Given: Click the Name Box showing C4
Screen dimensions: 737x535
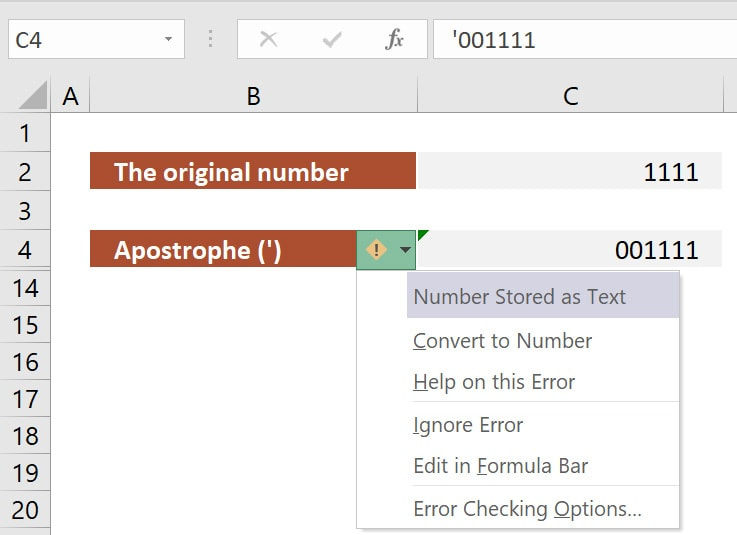Looking at the screenshot, I should (96, 39).
